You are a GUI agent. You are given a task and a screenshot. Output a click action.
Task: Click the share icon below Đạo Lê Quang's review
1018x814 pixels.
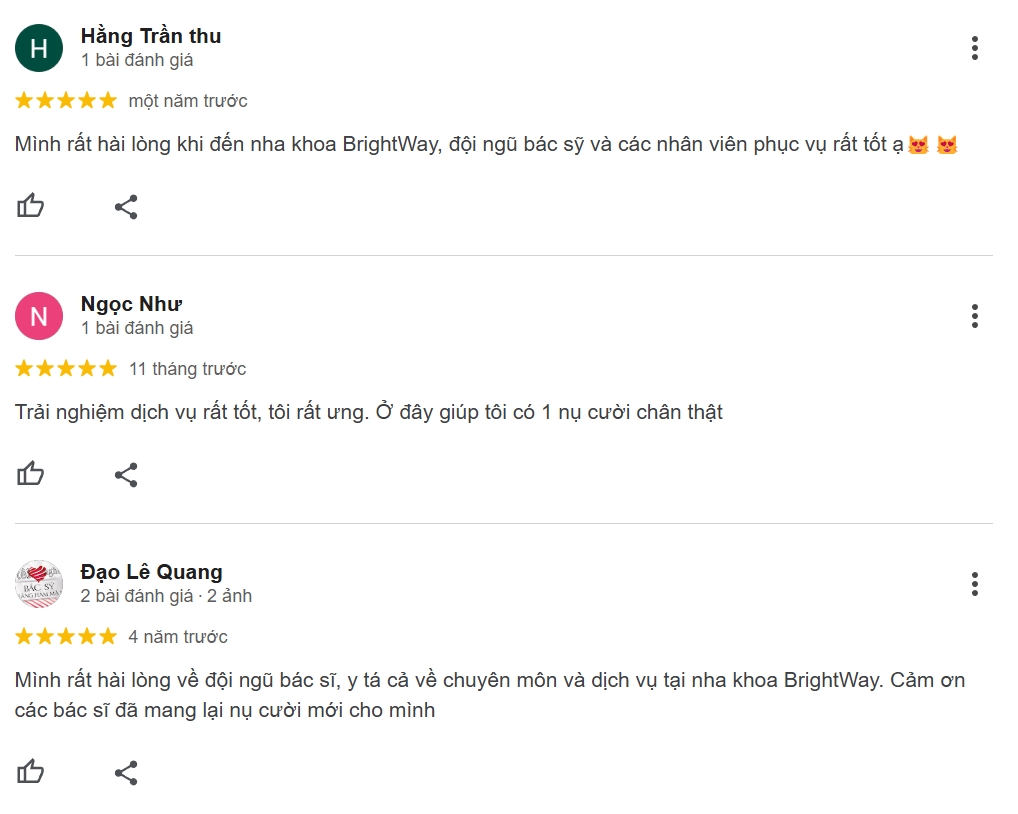click(126, 771)
